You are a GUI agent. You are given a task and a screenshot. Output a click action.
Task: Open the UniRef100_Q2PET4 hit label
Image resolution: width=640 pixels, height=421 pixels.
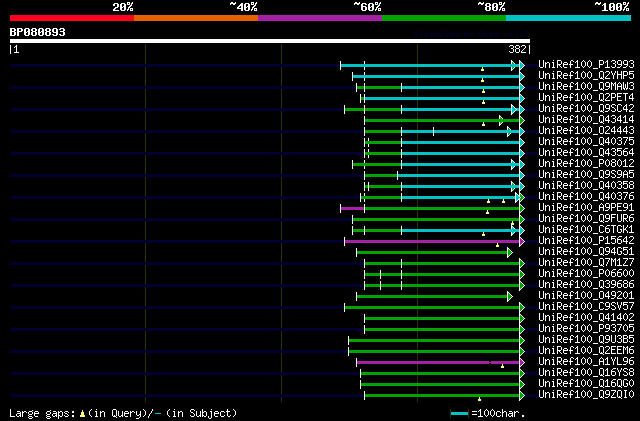[586, 98]
